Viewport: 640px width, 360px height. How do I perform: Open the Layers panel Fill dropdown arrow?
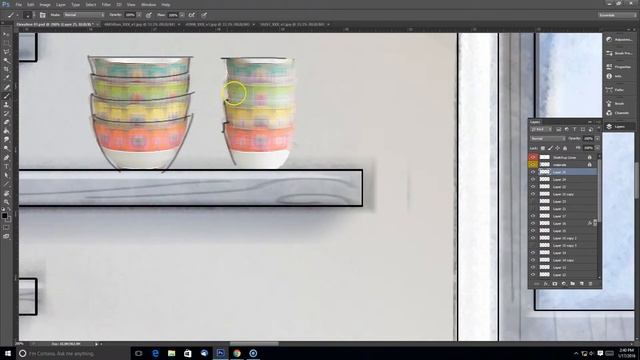click(597, 148)
